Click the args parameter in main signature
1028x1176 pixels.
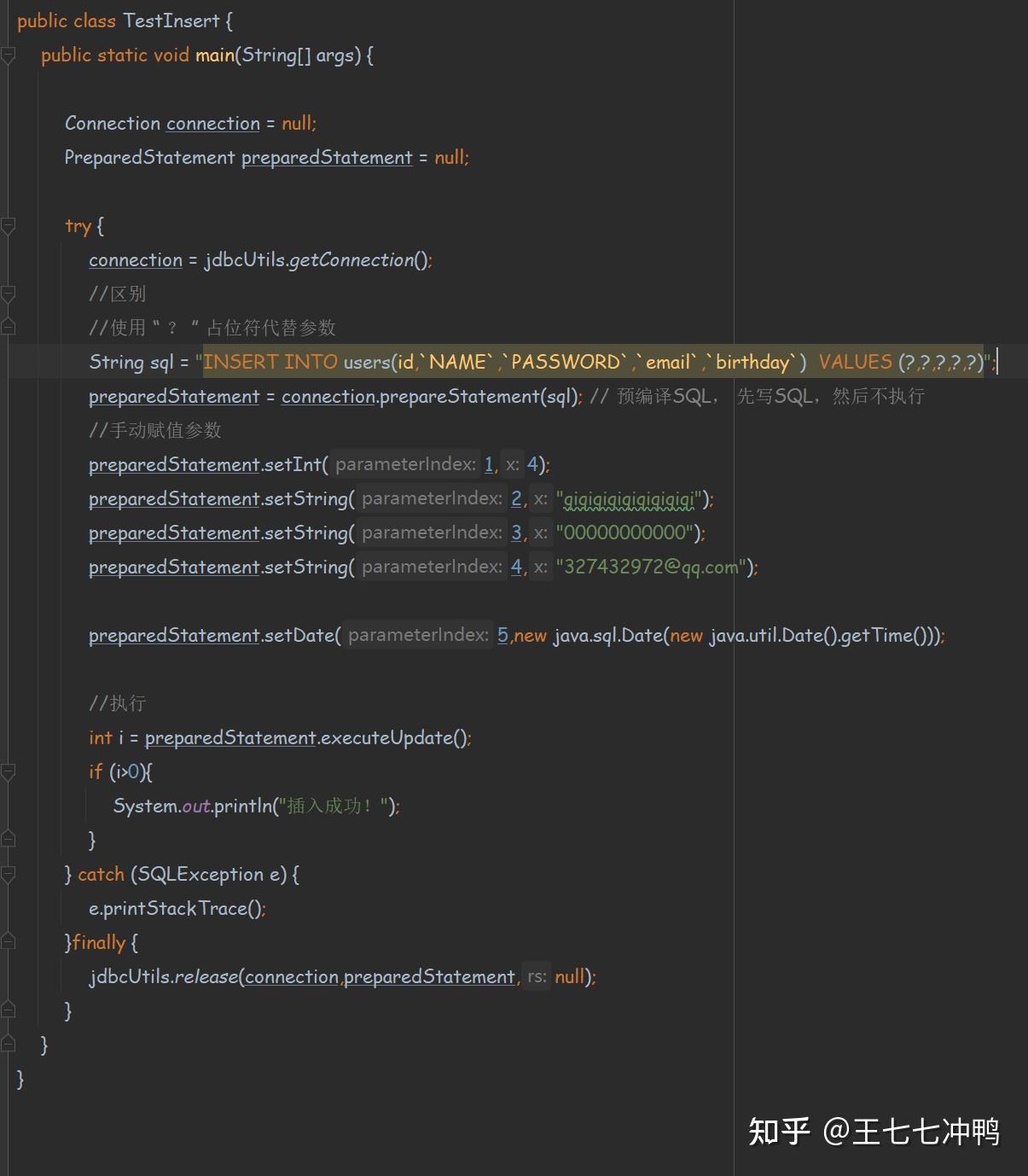(x=334, y=55)
